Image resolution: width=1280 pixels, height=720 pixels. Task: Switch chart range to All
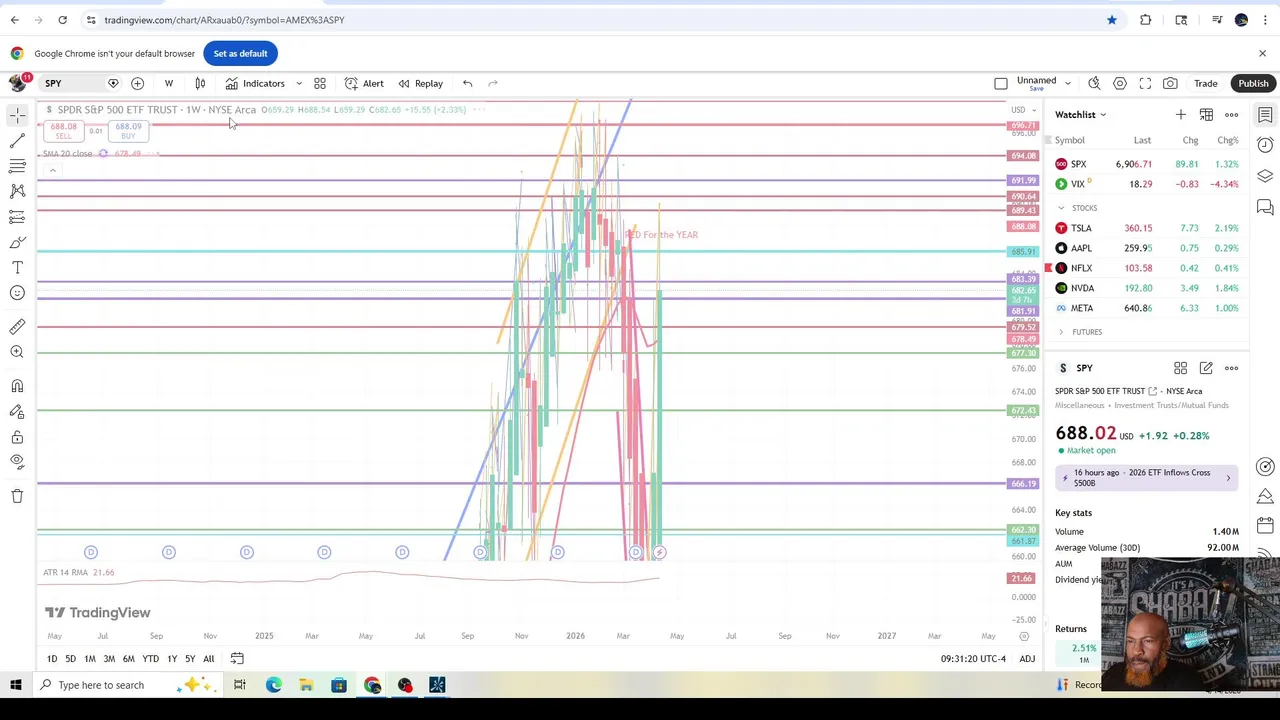point(208,659)
